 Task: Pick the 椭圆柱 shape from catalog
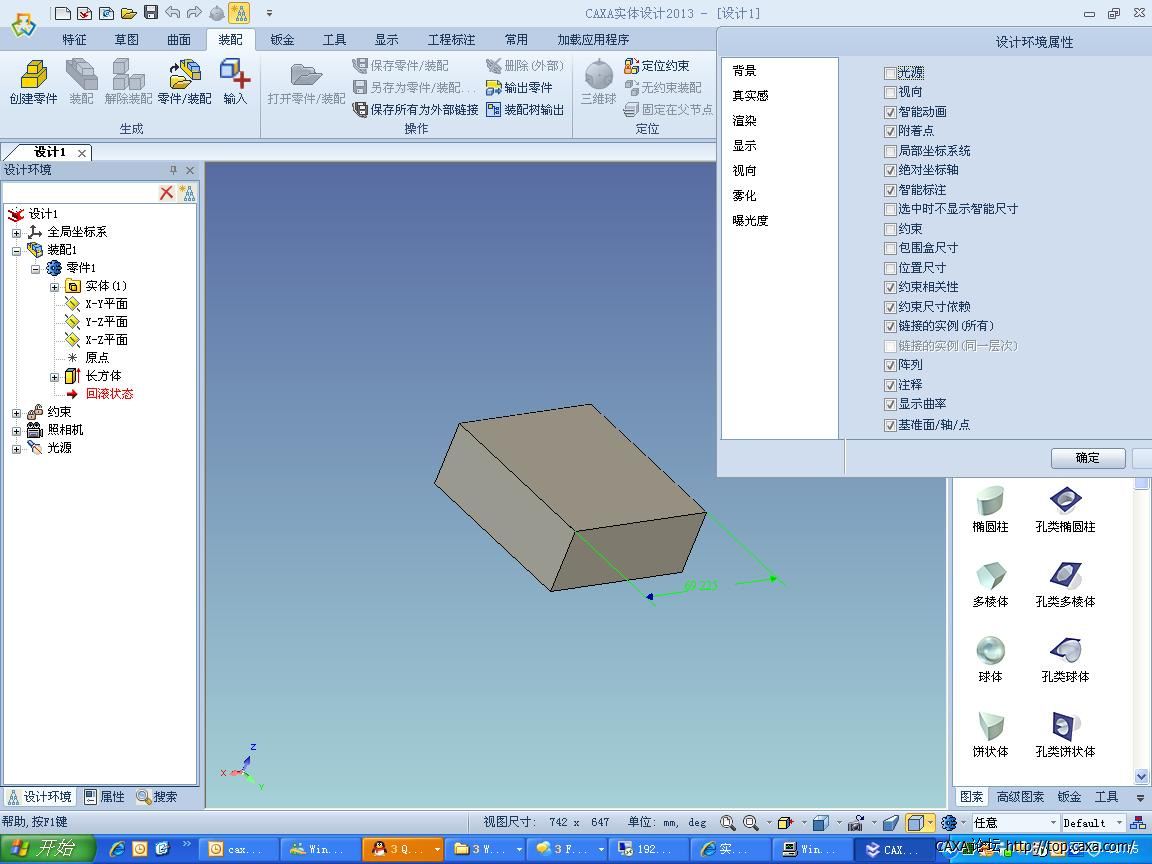[x=990, y=508]
